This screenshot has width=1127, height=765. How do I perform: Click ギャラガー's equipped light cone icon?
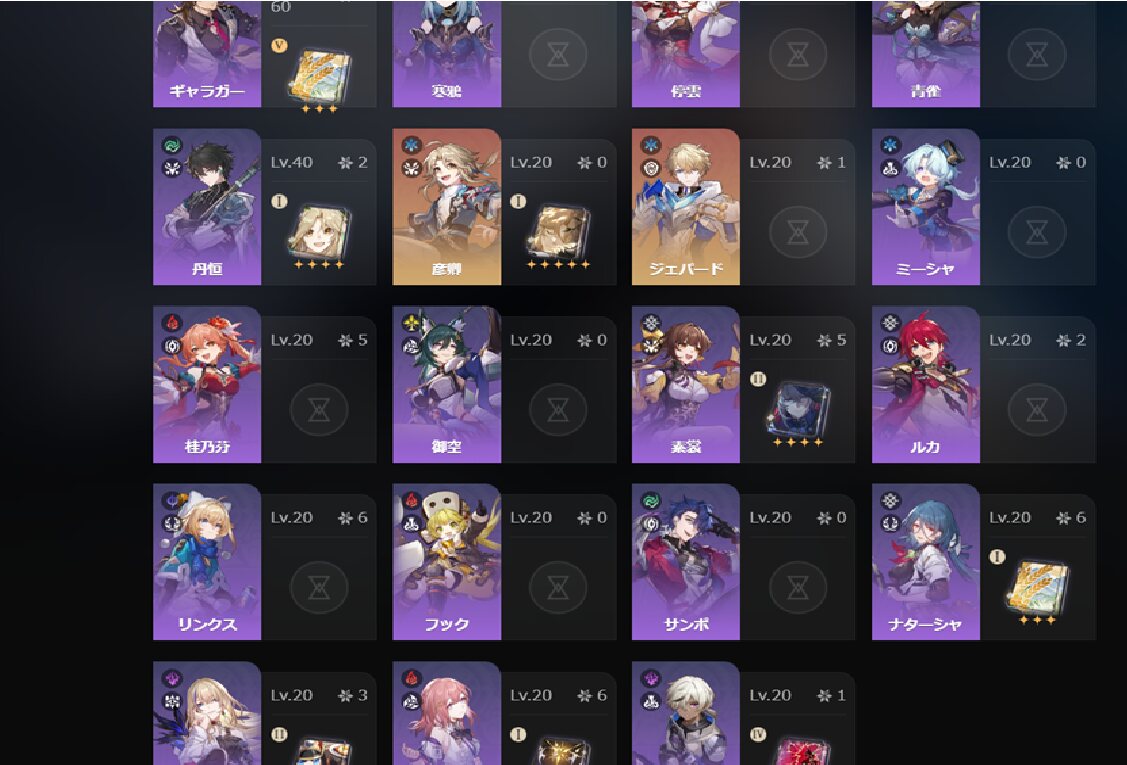point(319,75)
